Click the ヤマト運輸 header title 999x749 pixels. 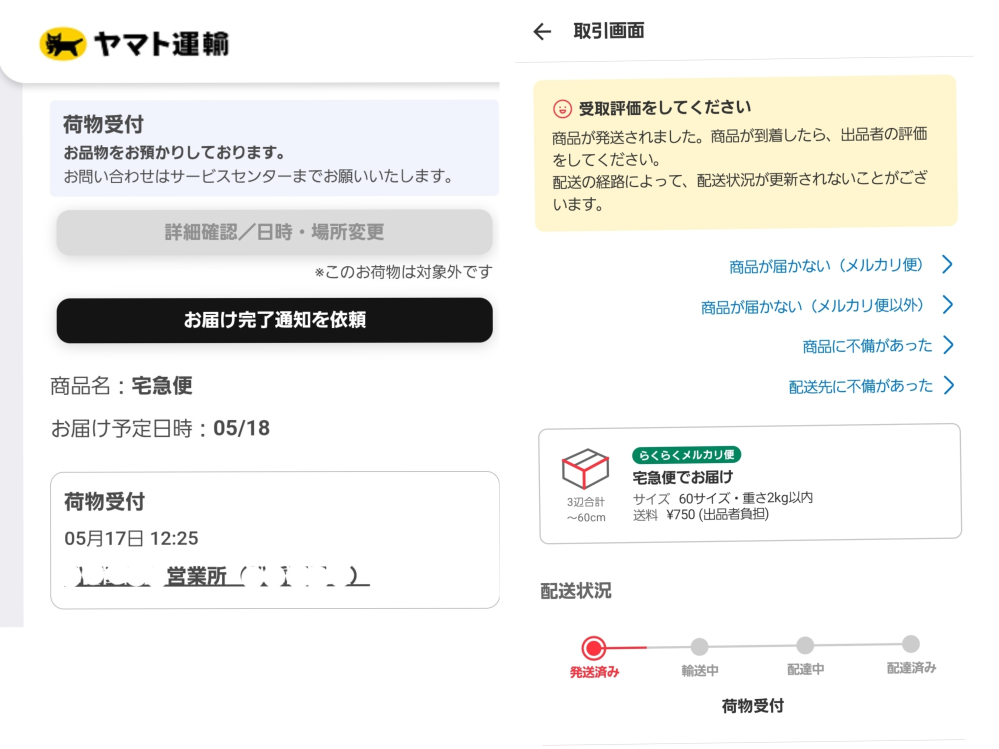click(162, 44)
